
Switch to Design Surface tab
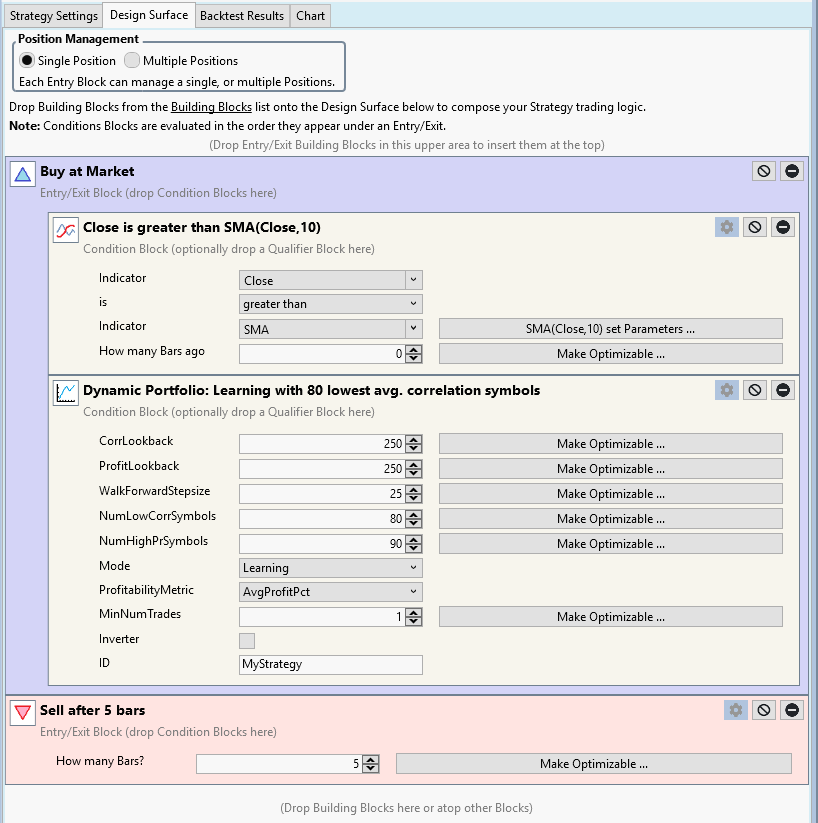click(x=149, y=15)
